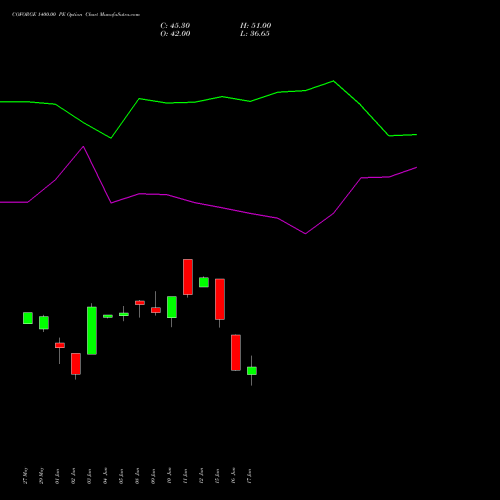
Task: Click the tall green candle for 03 Jun
Action: tap(92, 330)
